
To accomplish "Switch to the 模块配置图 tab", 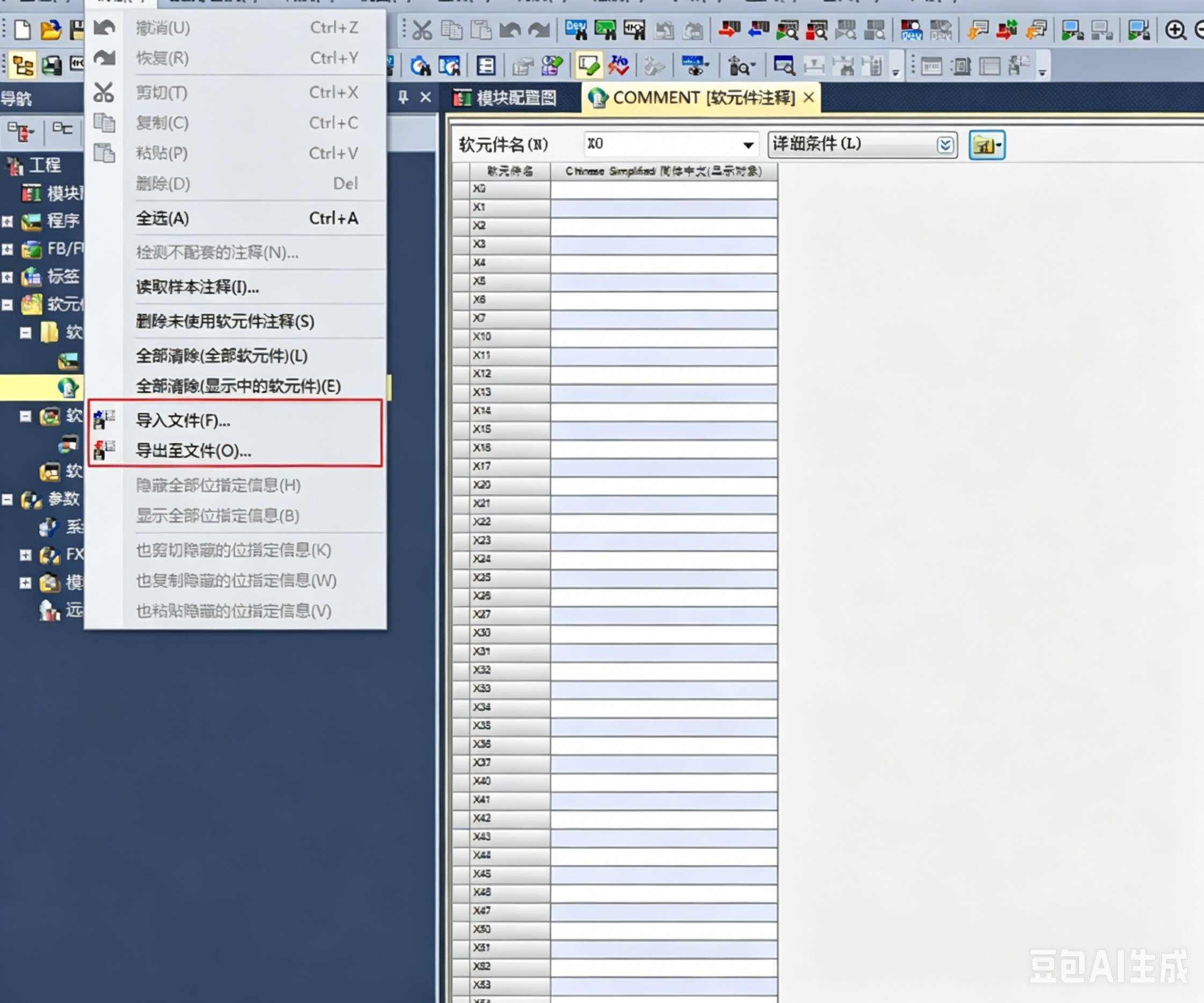I will pyautogui.click(x=505, y=98).
